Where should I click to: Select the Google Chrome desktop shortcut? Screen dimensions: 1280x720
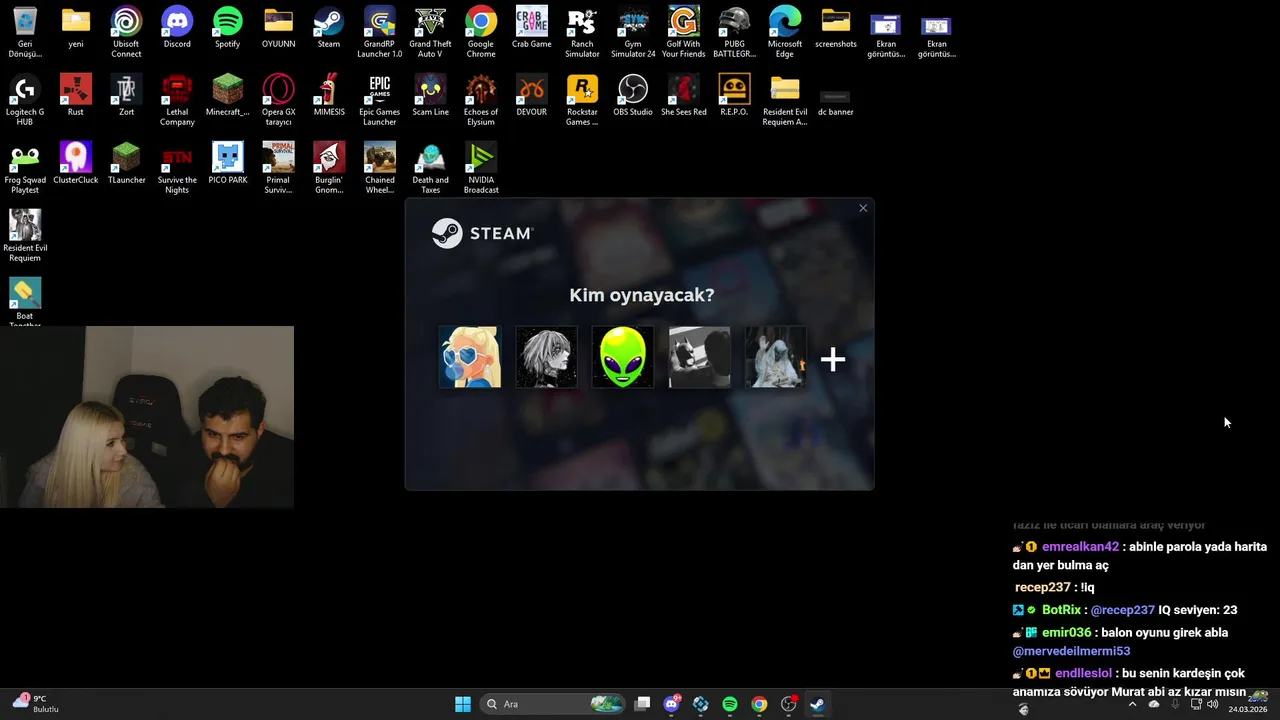[481, 32]
